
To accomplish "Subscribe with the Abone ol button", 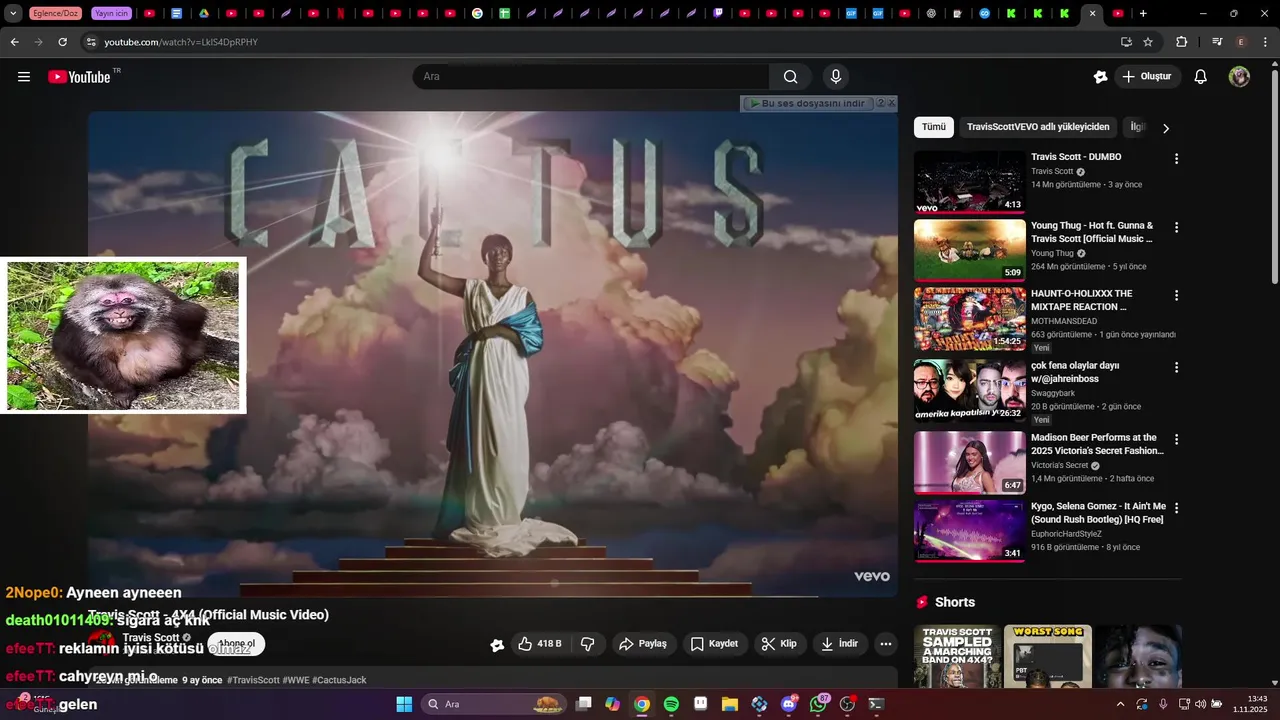I will [x=236, y=644].
